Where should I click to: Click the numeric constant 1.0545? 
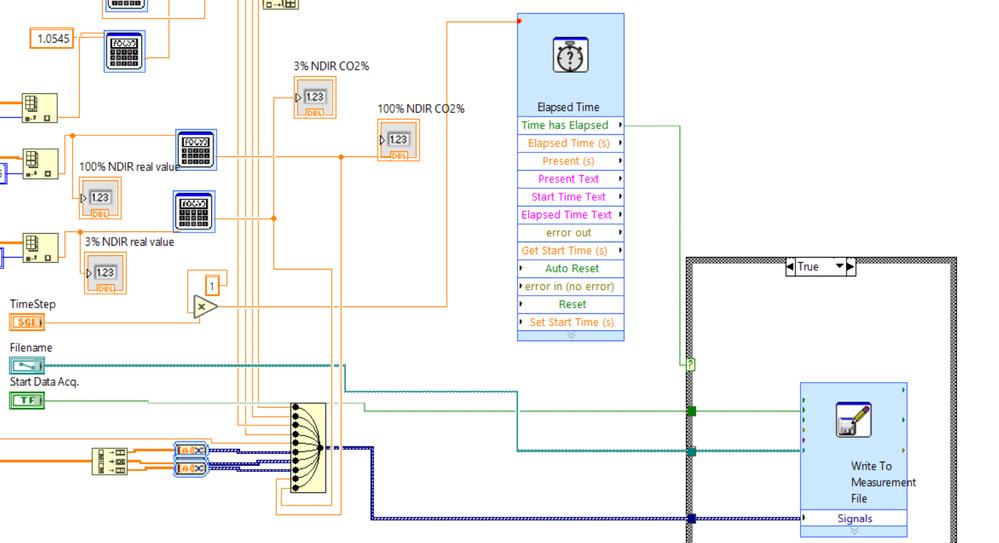[52, 39]
